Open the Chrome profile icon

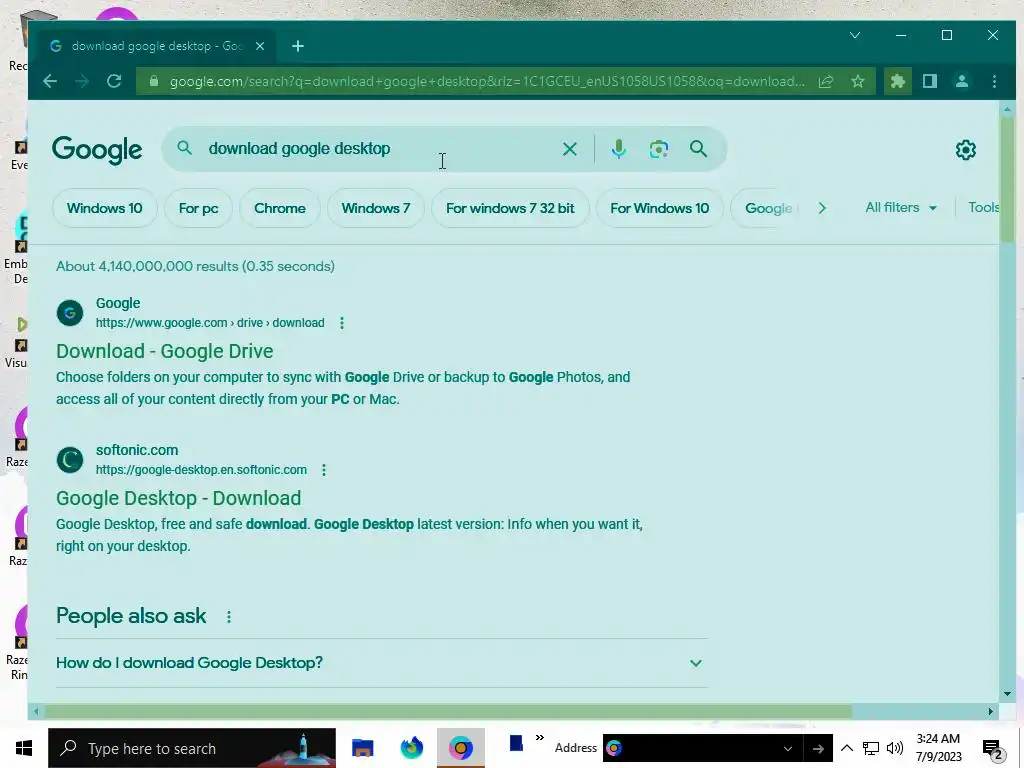tap(962, 81)
